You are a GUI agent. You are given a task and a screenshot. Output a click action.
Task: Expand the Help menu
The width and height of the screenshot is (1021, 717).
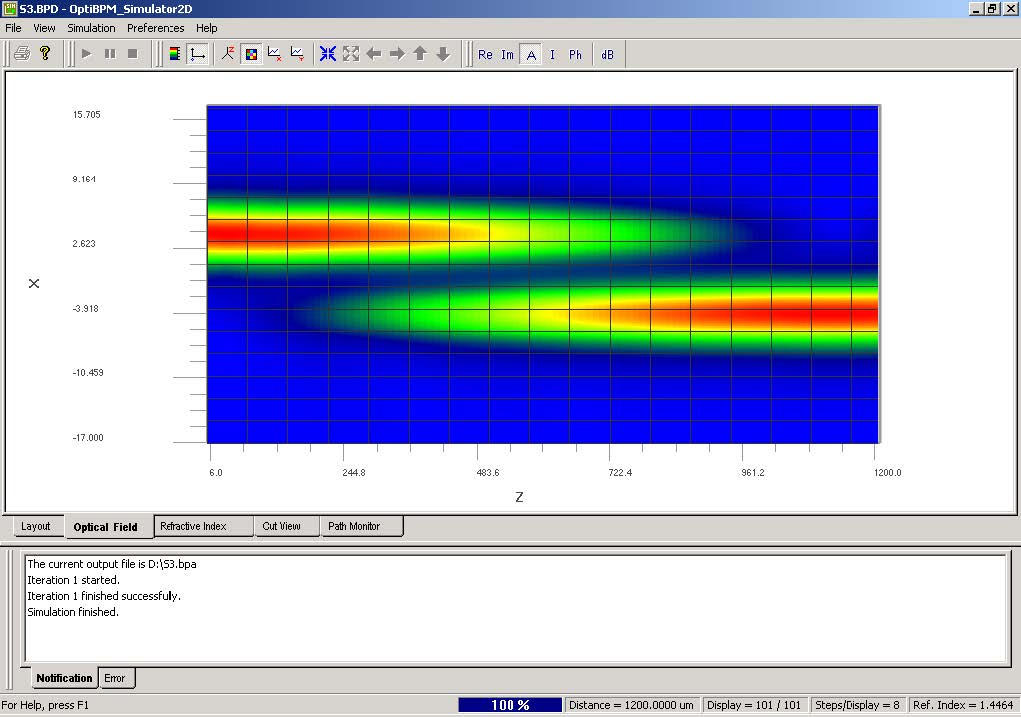click(206, 28)
